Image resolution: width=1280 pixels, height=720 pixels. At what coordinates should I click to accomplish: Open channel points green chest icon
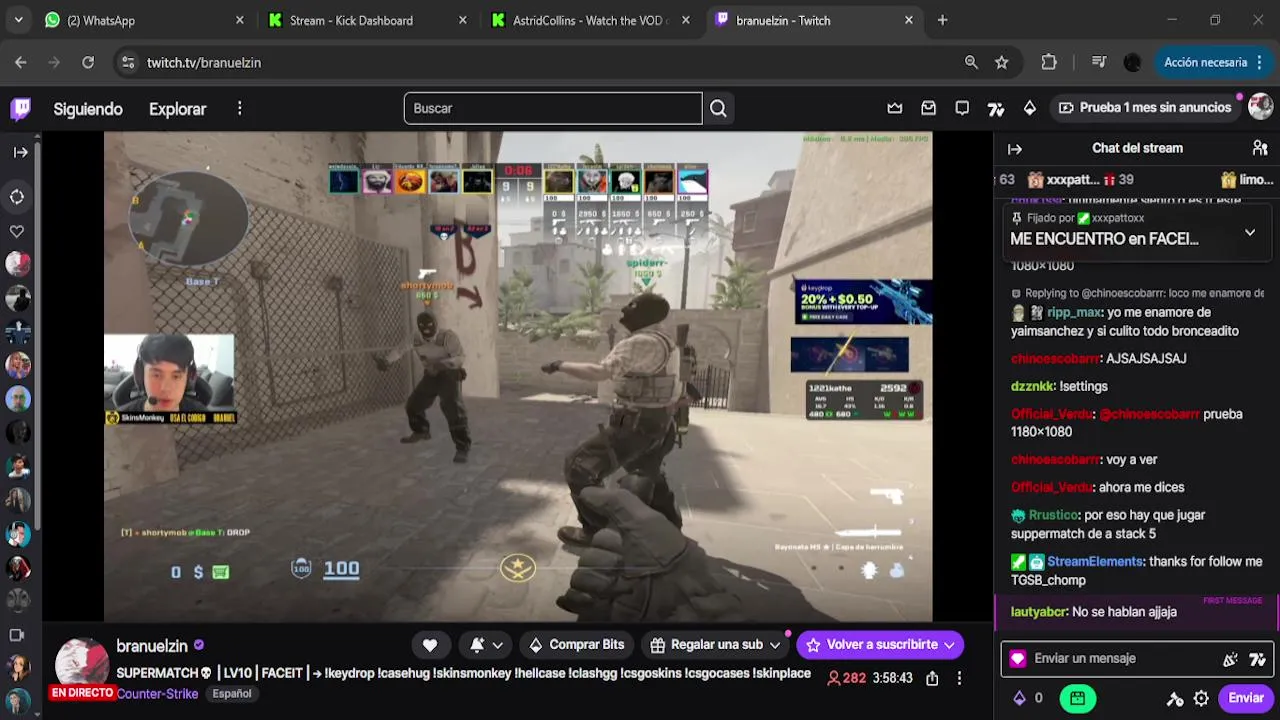click(x=1077, y=698)
